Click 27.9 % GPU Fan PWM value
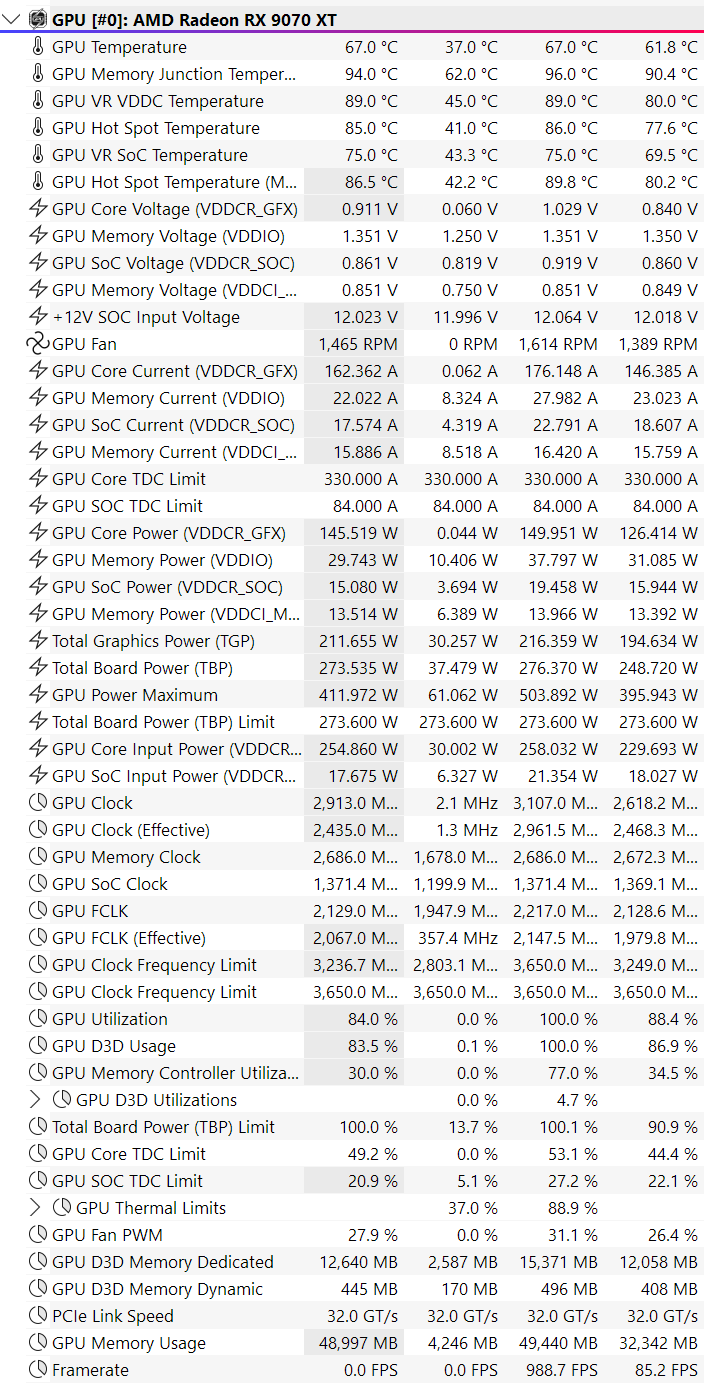The height and width of the screenshot is (1399, 718). 373,1235
